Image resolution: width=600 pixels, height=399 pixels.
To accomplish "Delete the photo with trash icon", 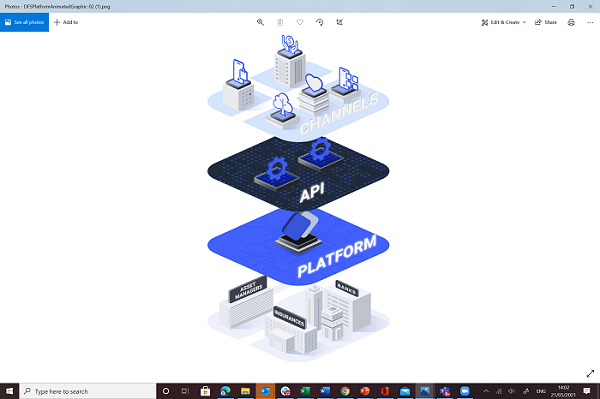I will pyautogui.click(x=280, y=22).
